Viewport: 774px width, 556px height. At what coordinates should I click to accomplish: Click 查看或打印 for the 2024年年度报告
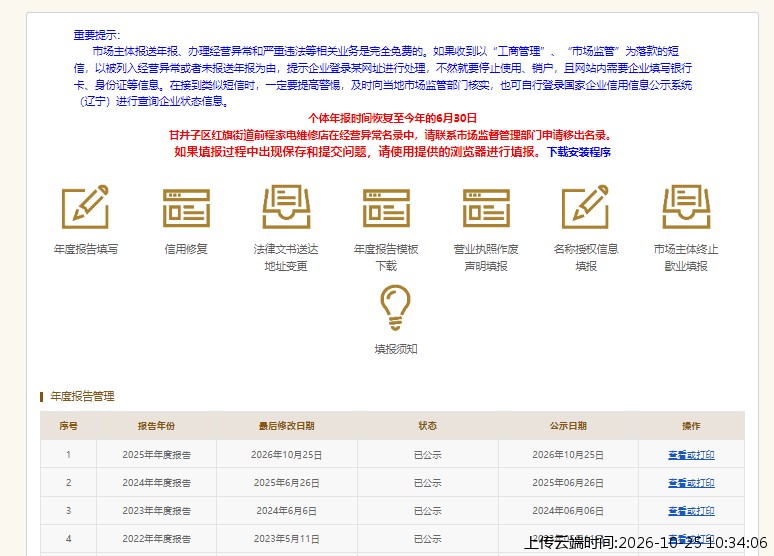(691, 483)
